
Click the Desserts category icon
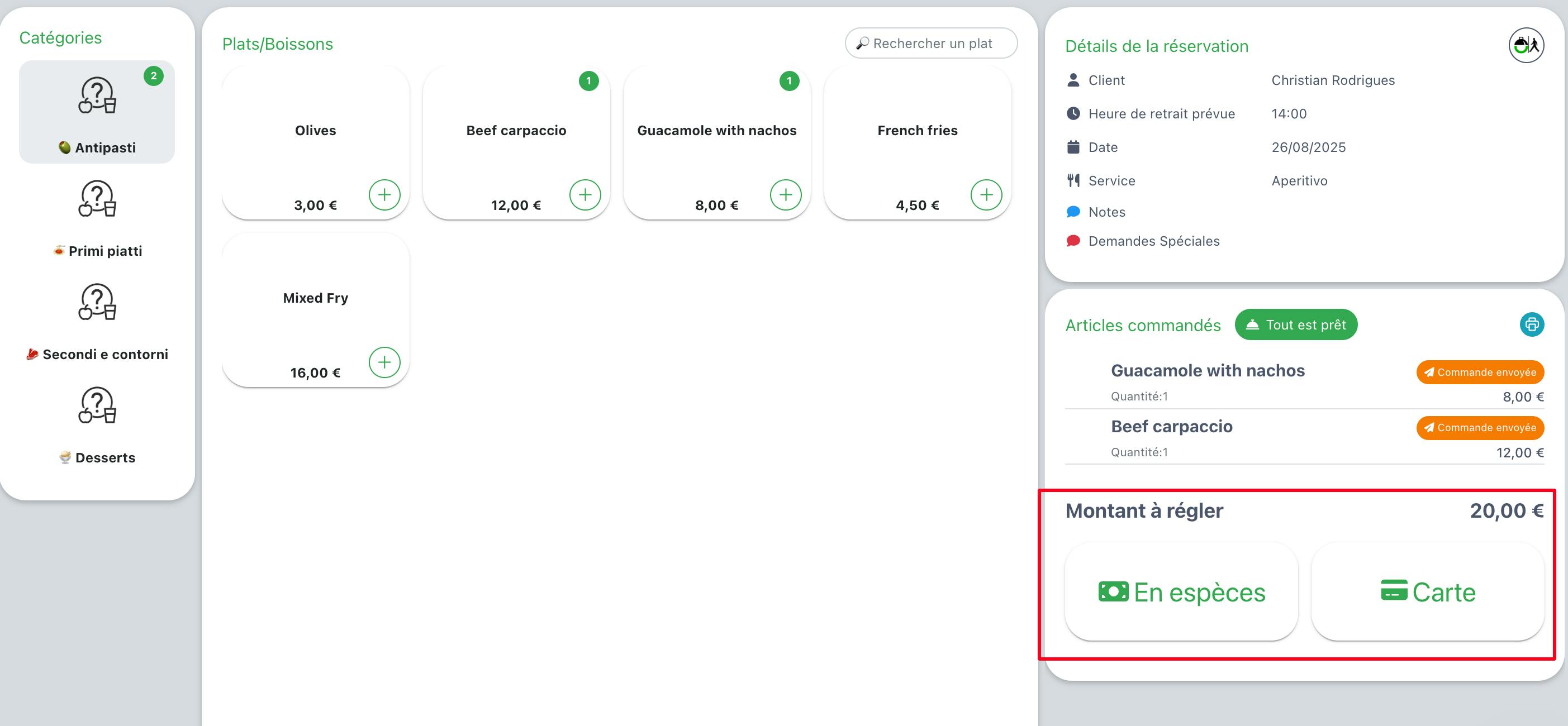click(97, 406)
